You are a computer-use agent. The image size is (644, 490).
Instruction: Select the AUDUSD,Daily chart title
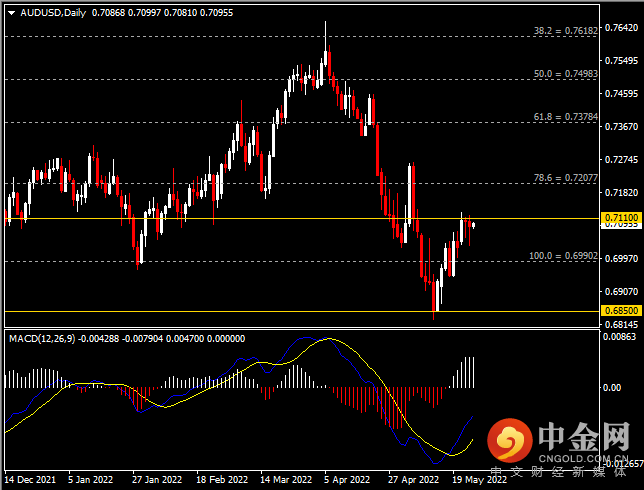(53, 13)
